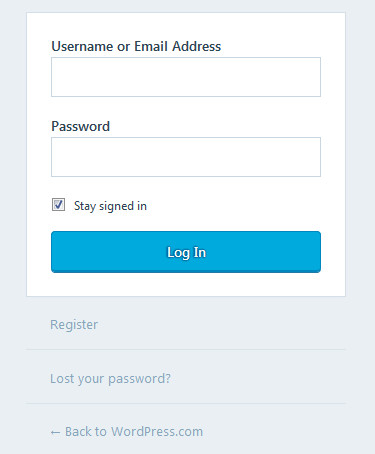Click the word WordPress.com in the bottom link
375x454 pixels.
pos(157,432)
